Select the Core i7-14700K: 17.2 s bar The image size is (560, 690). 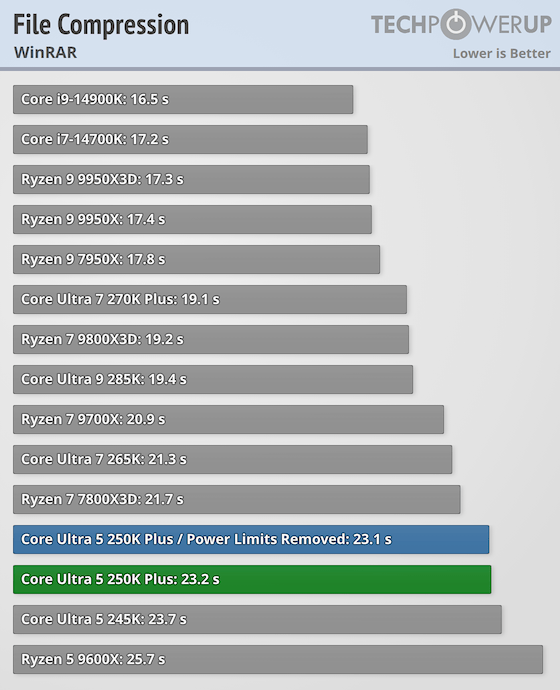pos(190,139)
